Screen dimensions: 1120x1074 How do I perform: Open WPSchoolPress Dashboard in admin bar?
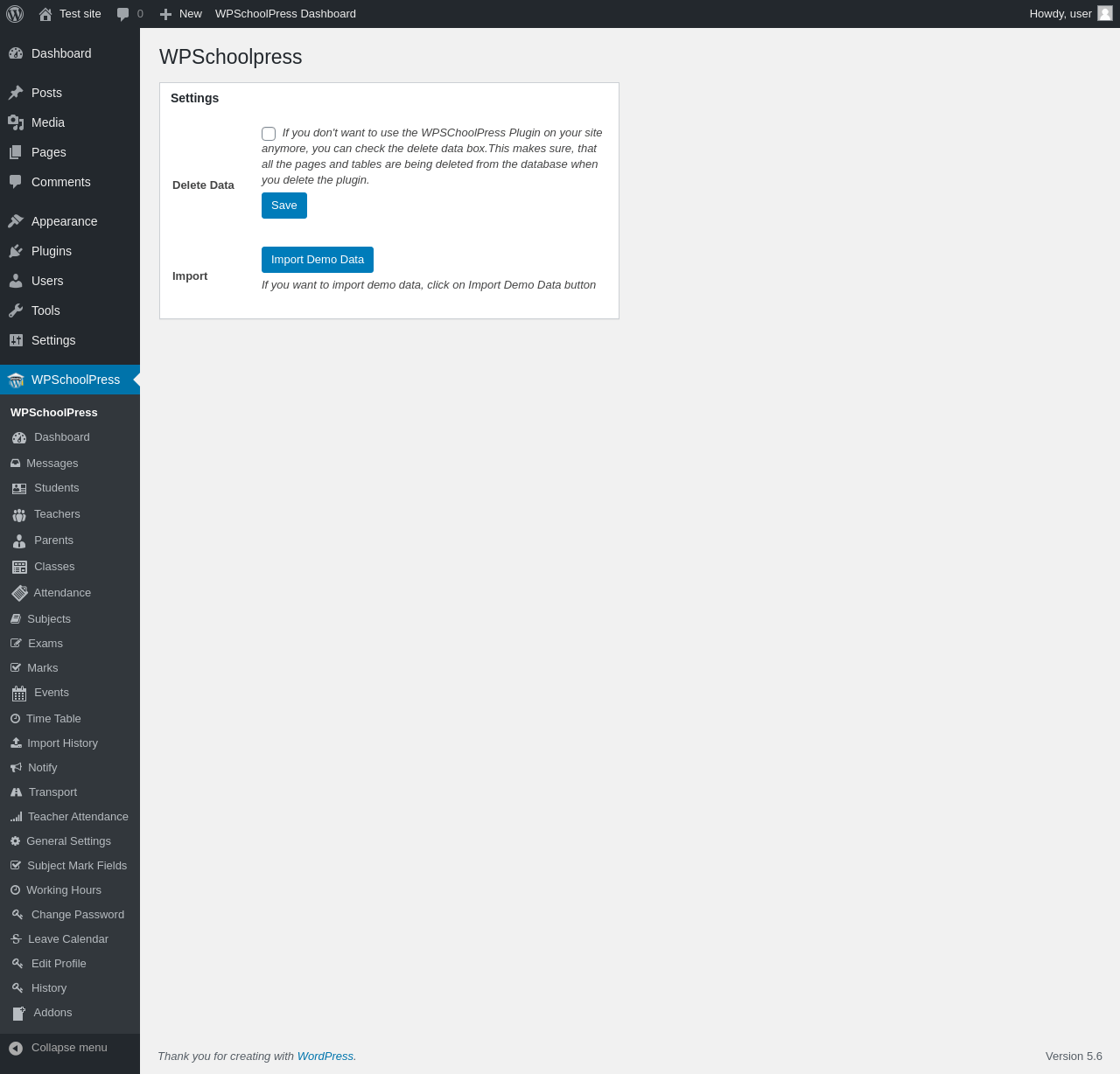285,14
